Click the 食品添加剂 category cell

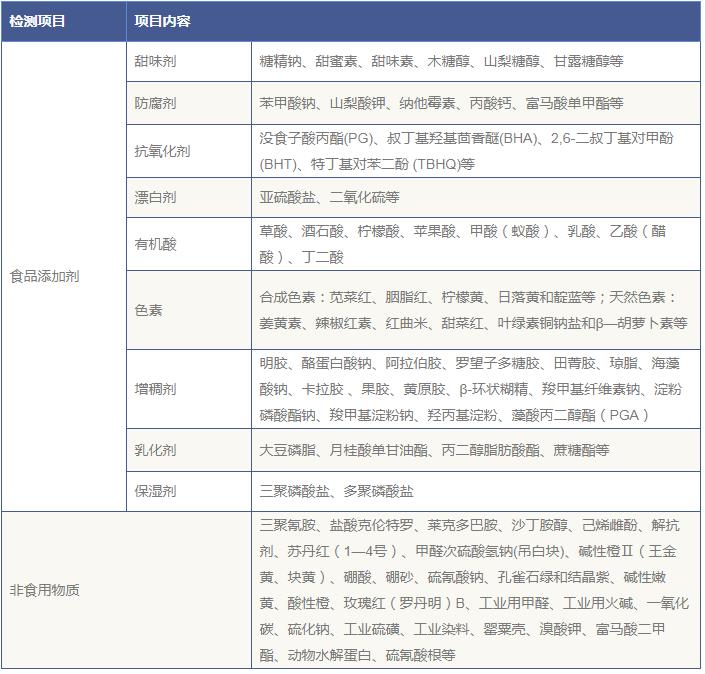pyautogui.click(x=44, y=276)
